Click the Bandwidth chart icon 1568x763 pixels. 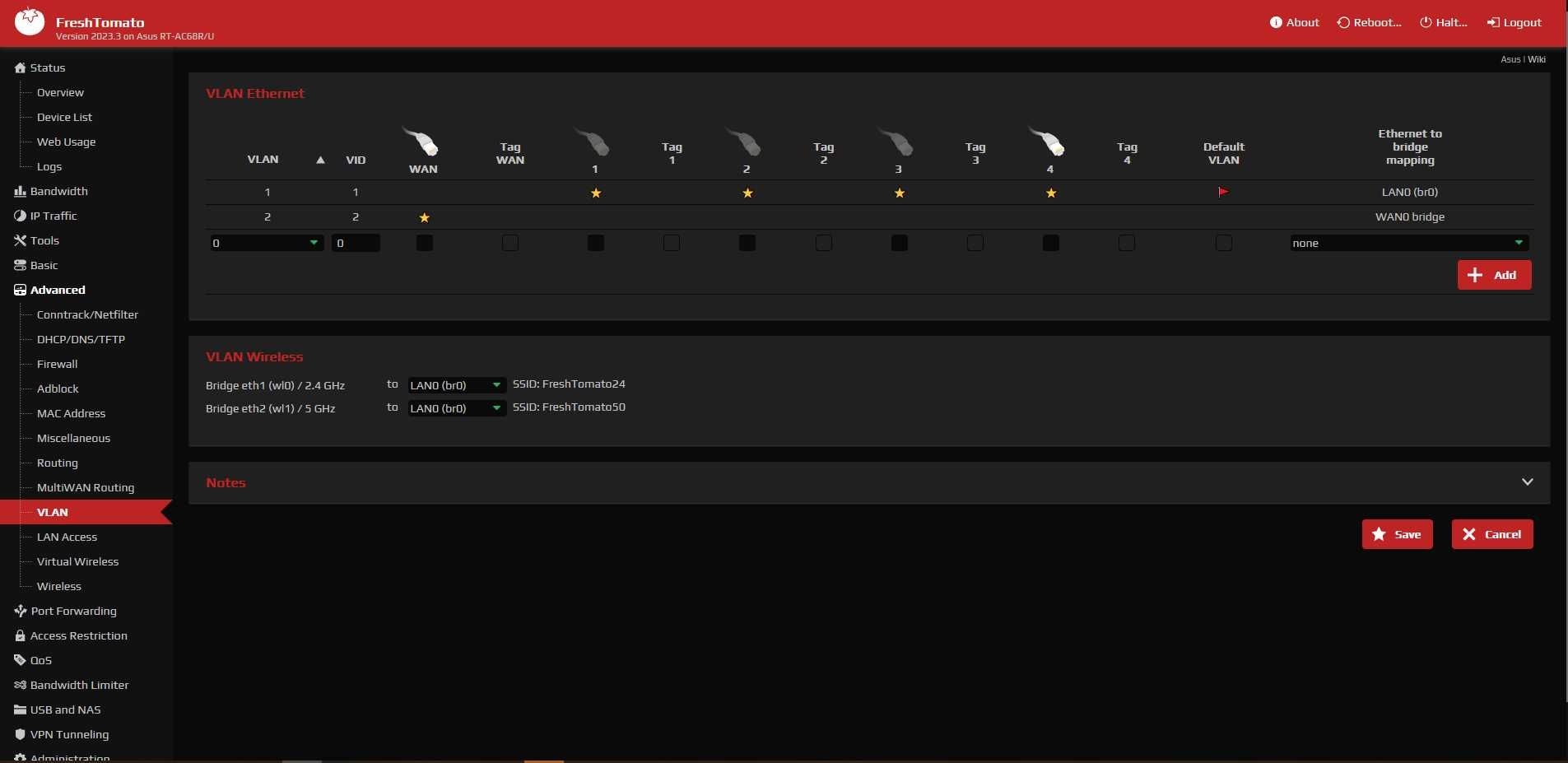[x=21, y=191]
